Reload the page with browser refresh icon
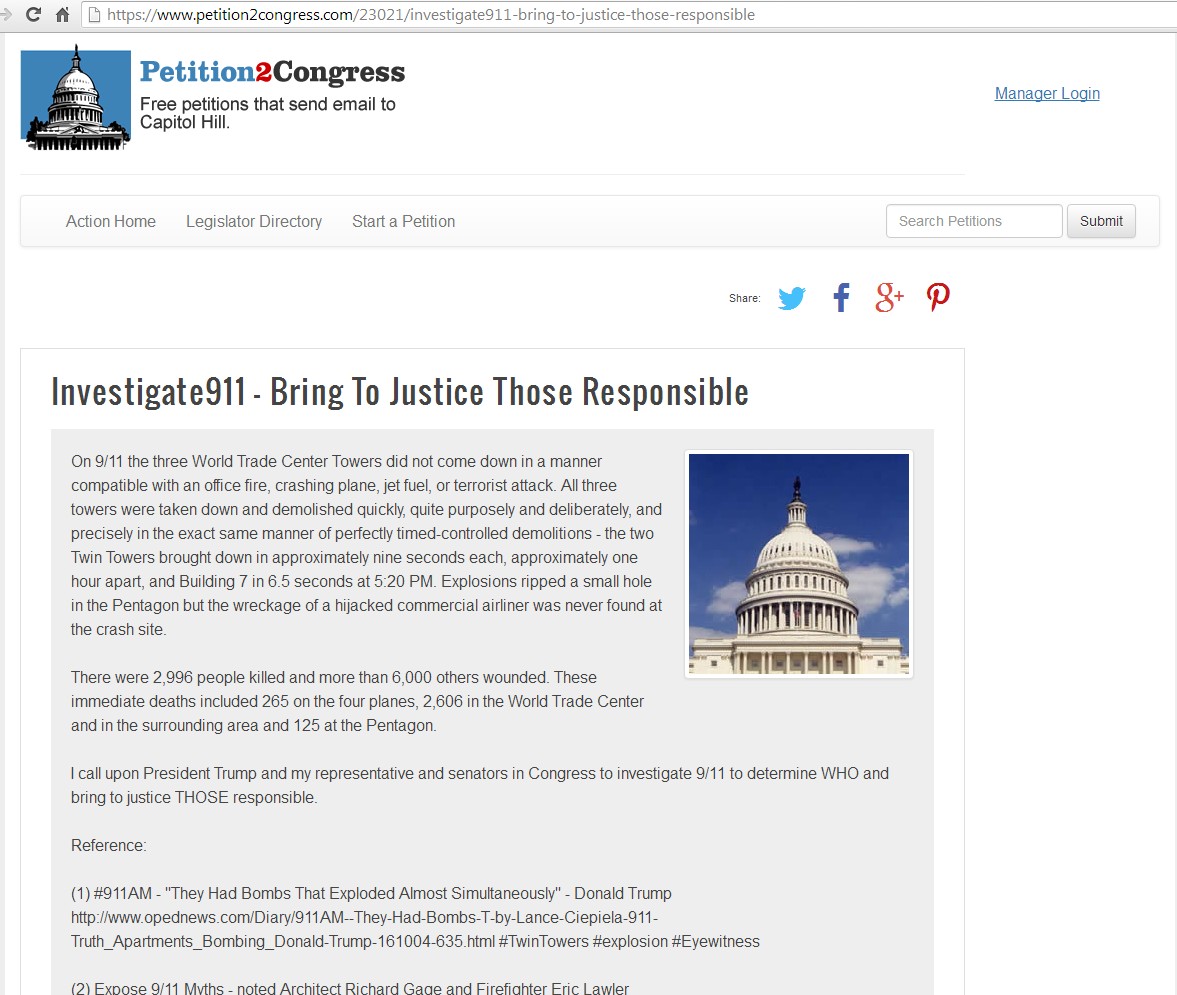Viewport: 1177px width, 995px height. coord(33,14)
